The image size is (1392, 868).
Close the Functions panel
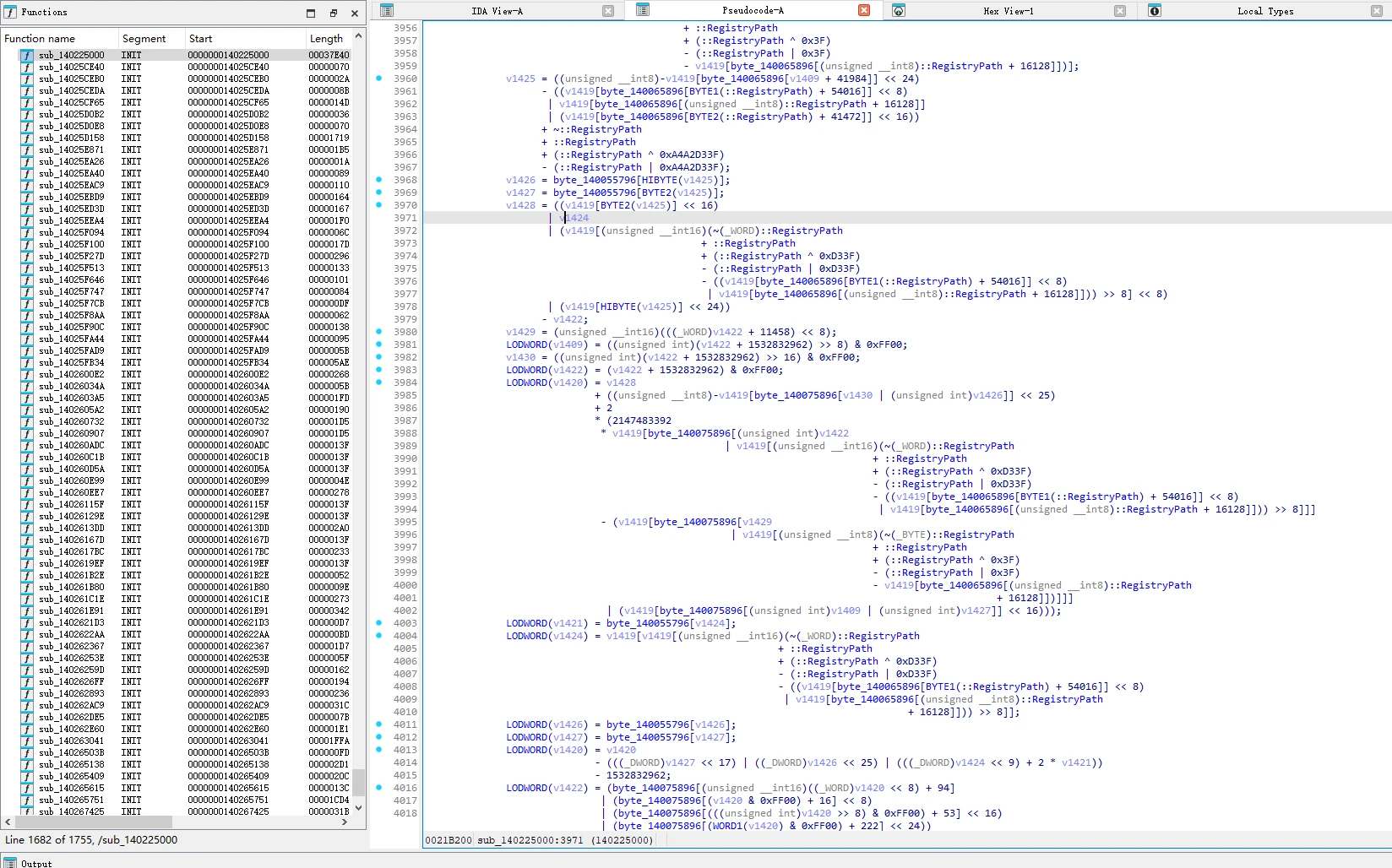point(355,13)
